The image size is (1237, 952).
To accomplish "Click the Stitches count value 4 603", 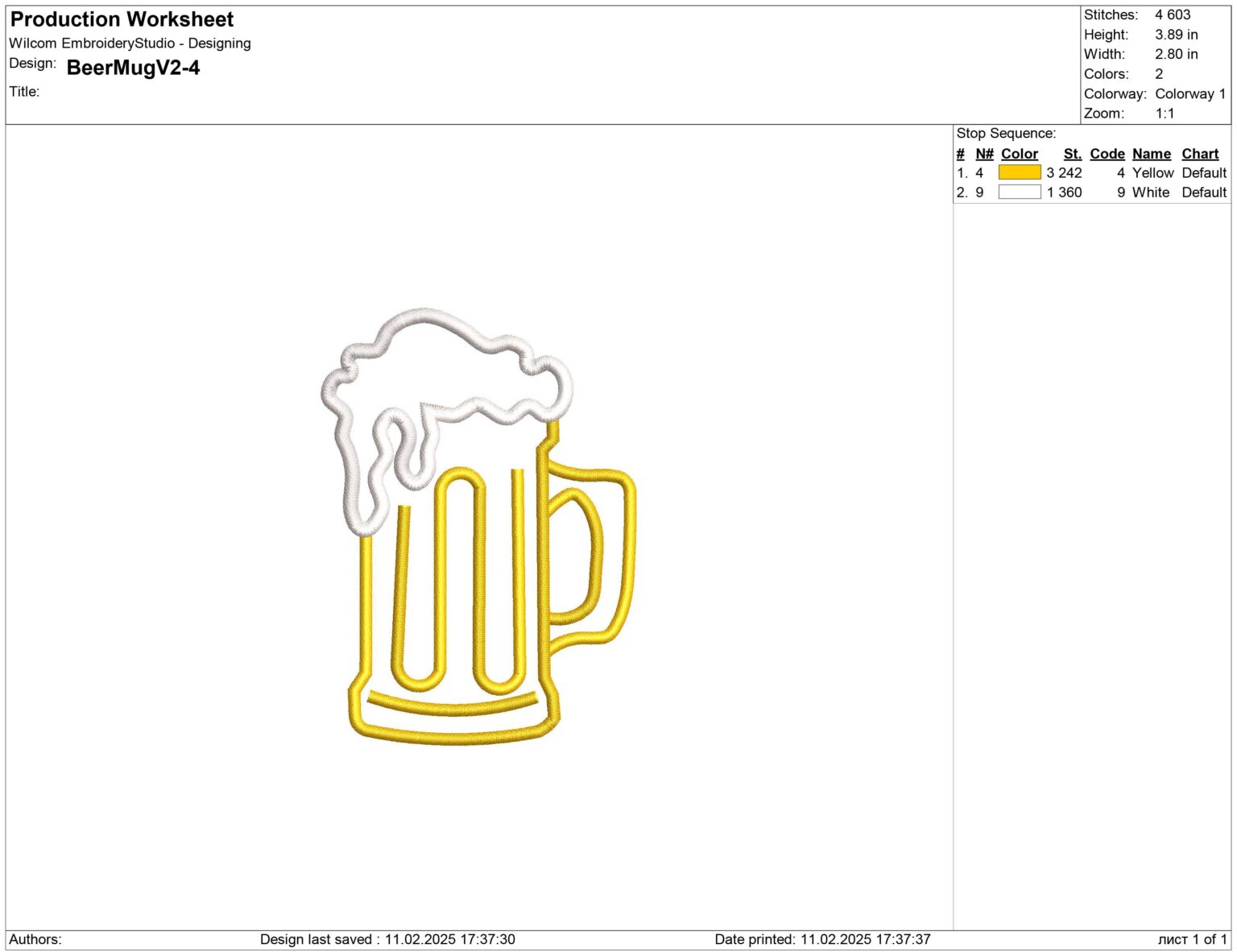I will pyautogui.click(x=1172, y=14).
